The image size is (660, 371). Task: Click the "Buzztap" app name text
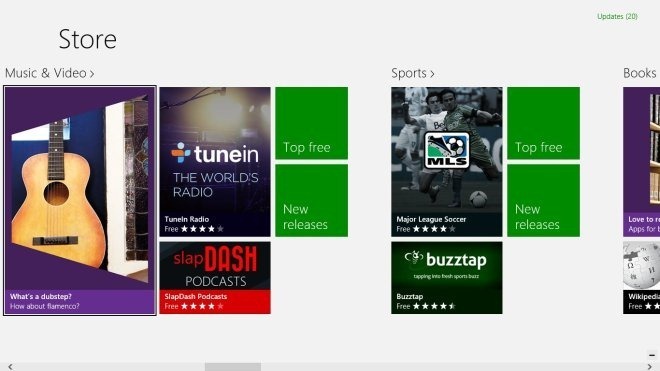pyautogui.click(x=410, y=296)
